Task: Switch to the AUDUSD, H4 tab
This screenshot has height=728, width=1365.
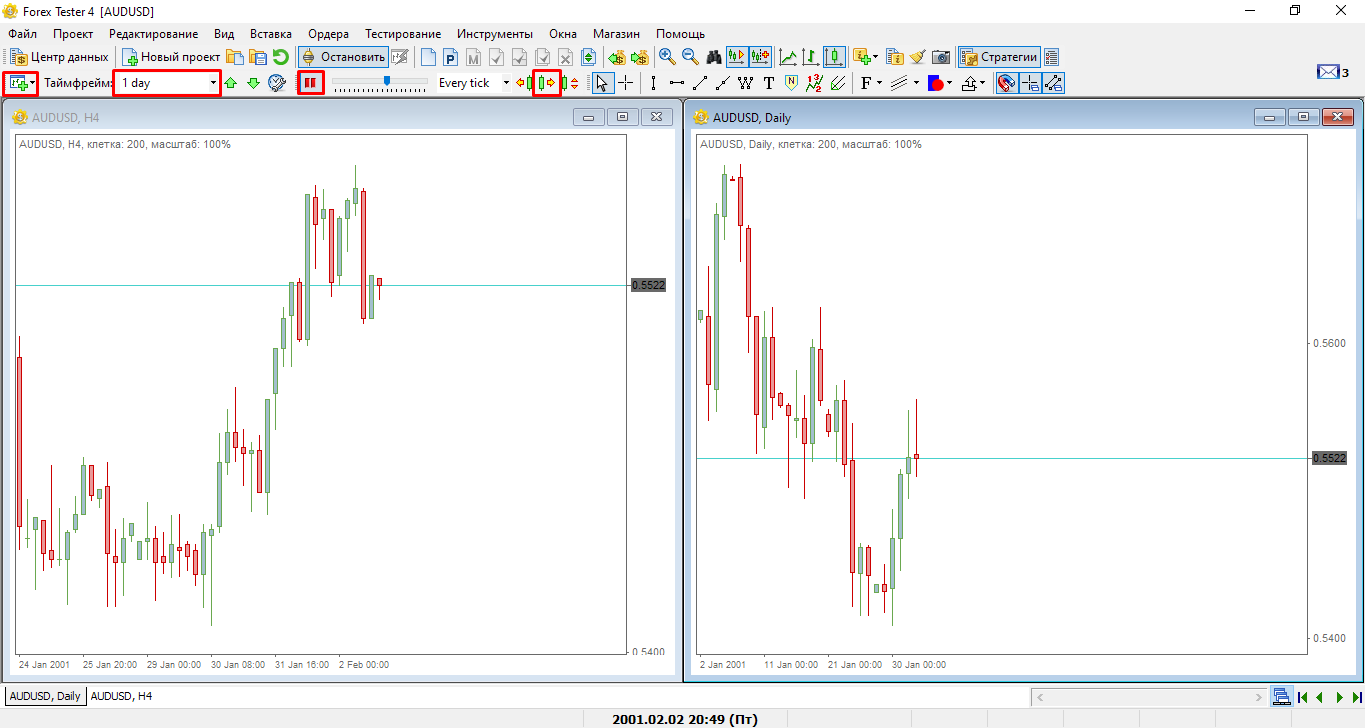Action: tap(121, 696)
